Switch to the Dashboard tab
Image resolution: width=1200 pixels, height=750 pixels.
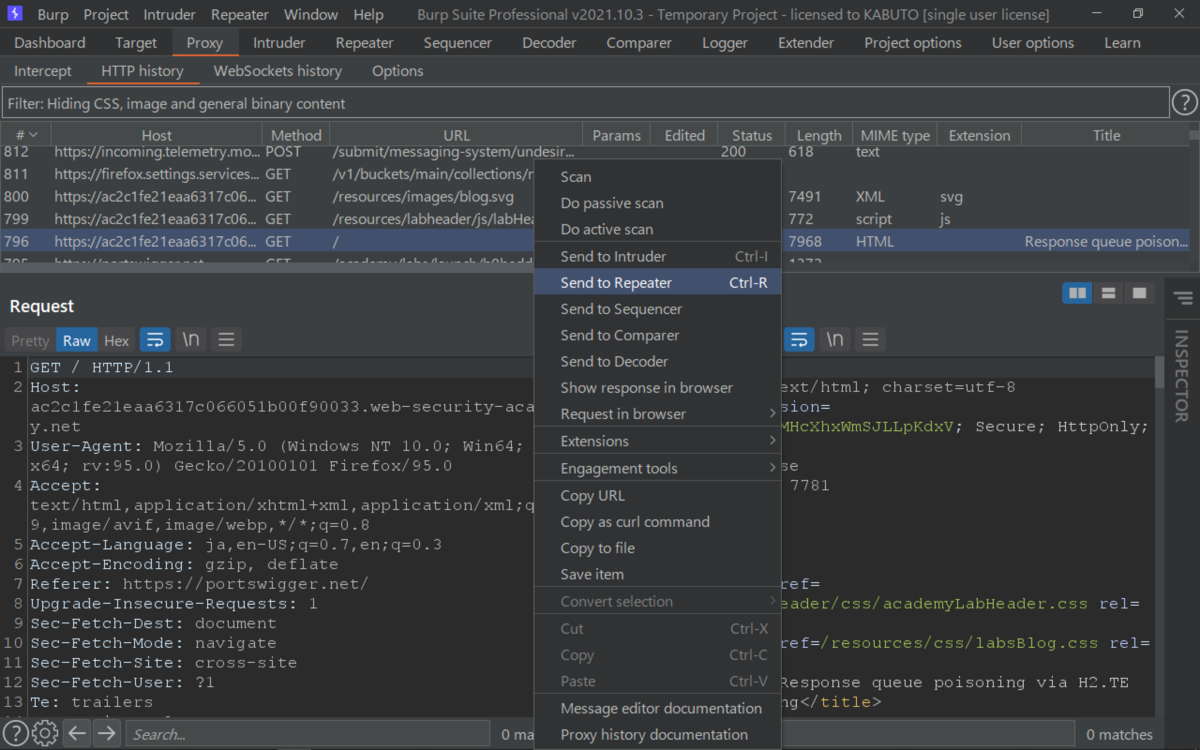(x=50, y=43)
